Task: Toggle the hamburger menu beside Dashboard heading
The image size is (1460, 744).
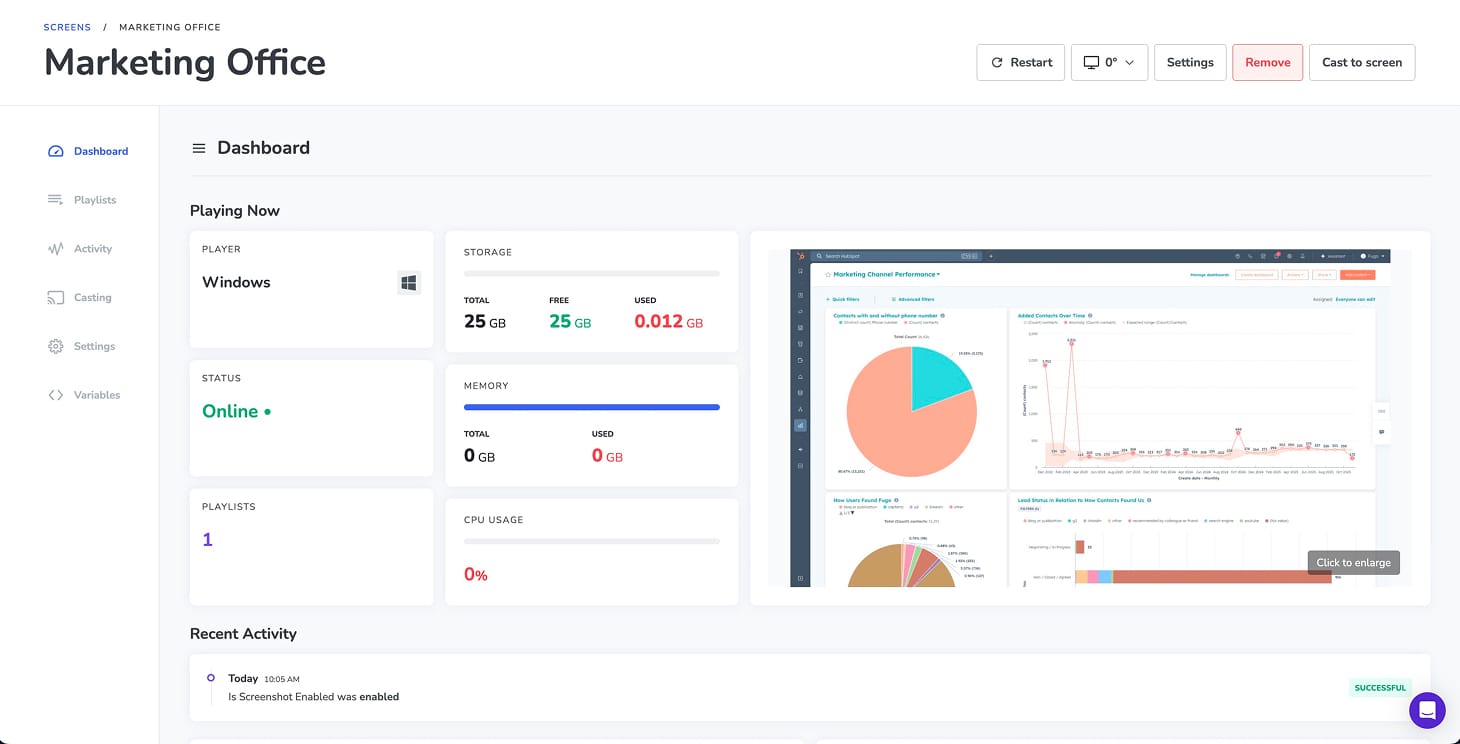Action: point(199,148)
